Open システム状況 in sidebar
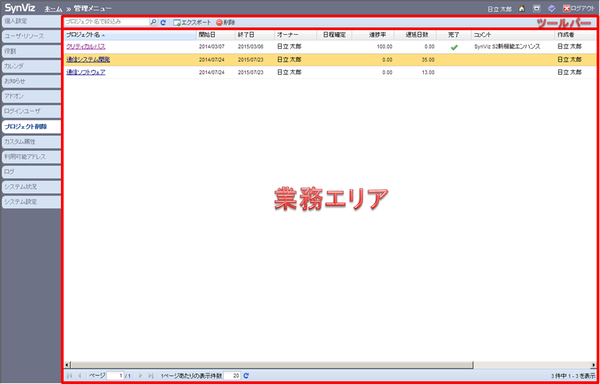Viewport: 600px width, 384px height. point(31,187)
